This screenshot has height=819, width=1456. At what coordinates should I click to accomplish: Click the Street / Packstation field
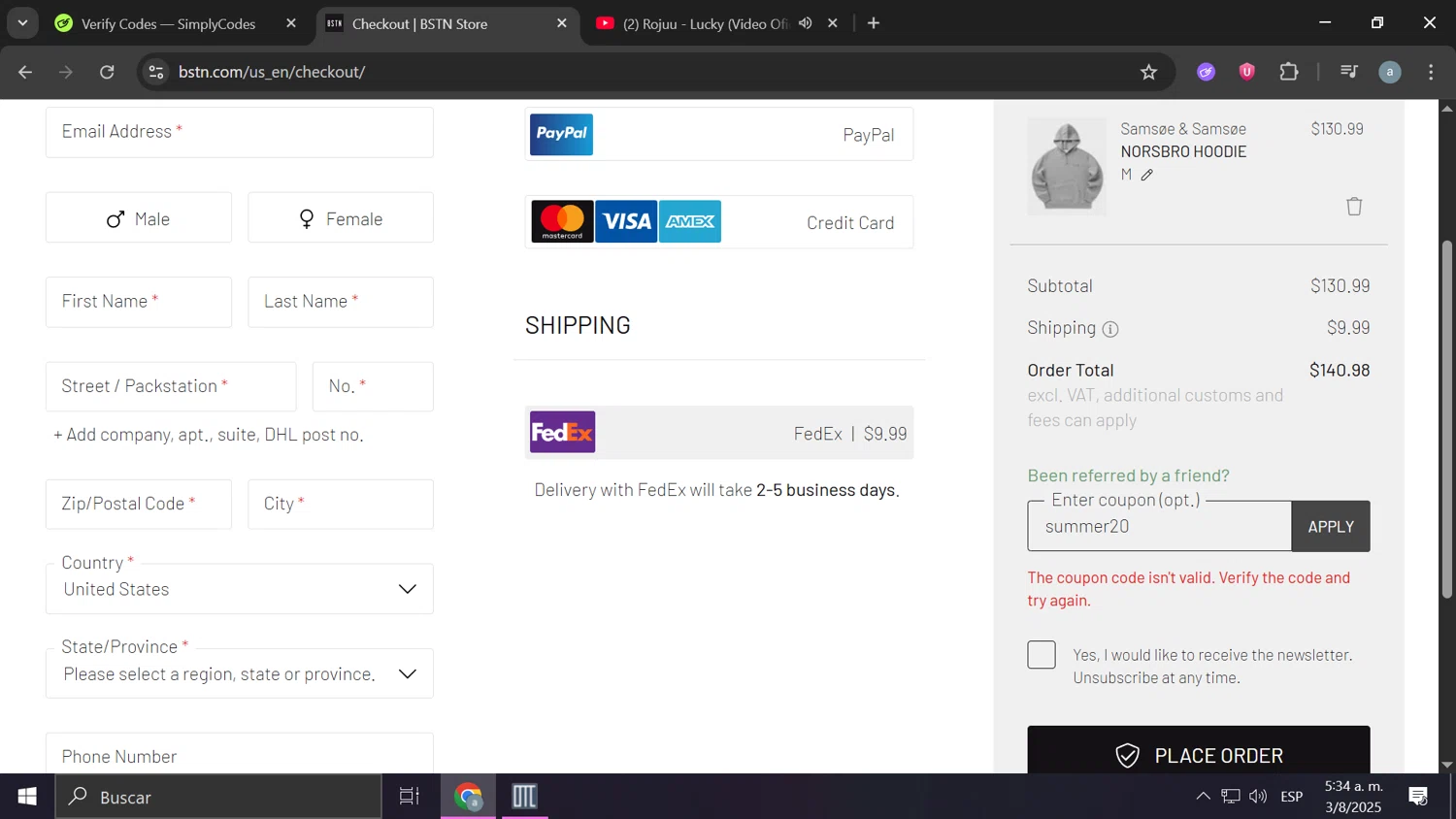pos(171,386)
